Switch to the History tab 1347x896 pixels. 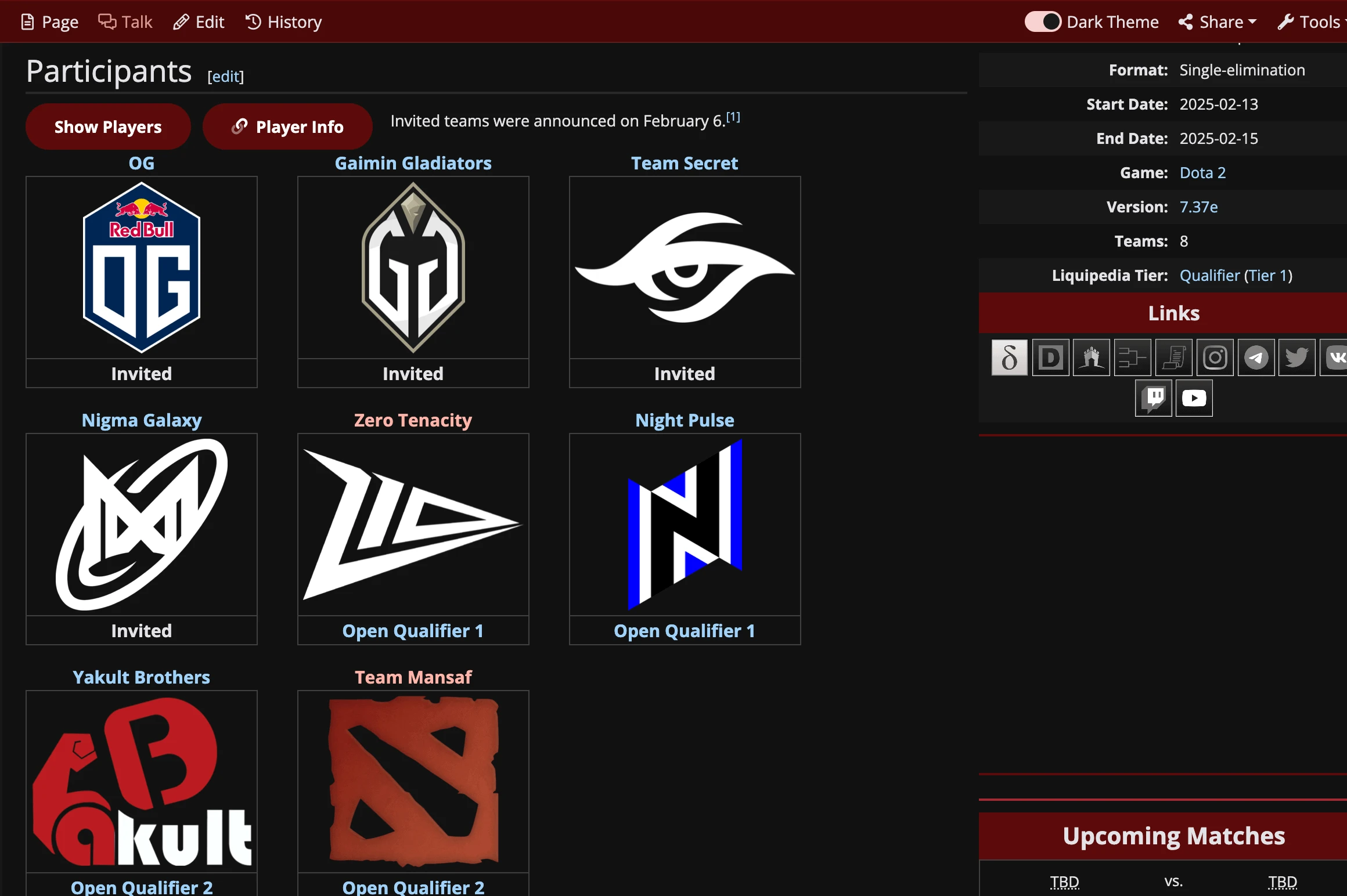[283, 22]
